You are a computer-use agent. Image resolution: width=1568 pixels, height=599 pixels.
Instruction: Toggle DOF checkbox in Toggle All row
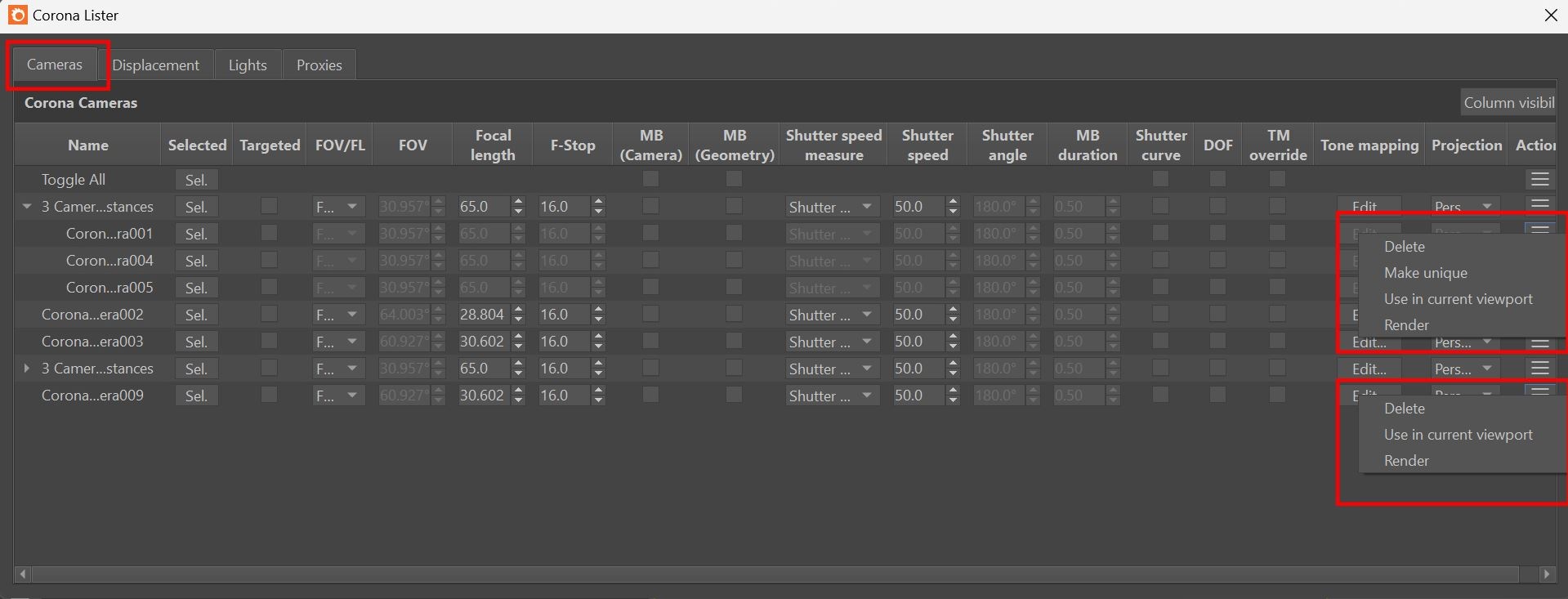click(1217, 178)
